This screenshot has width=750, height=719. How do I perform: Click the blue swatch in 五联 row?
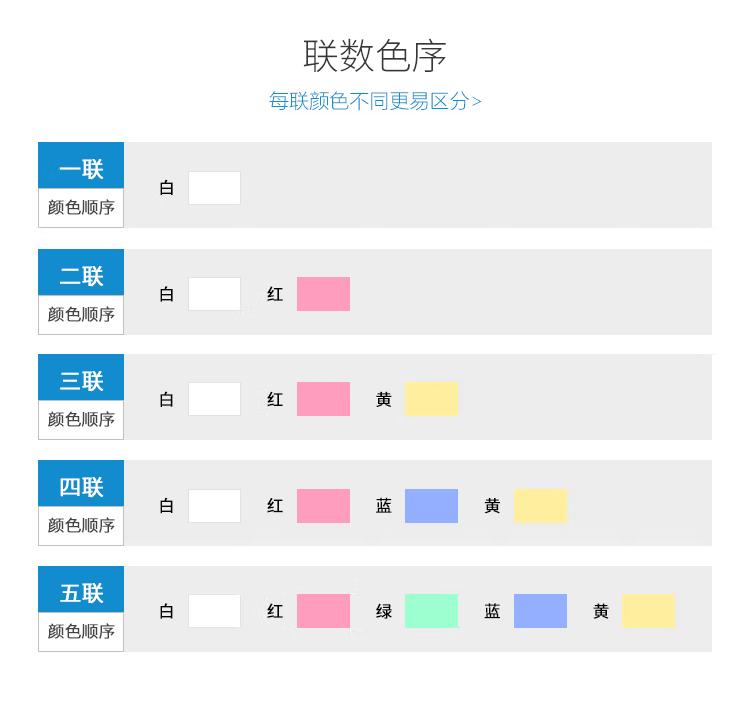tap(540, 611)
